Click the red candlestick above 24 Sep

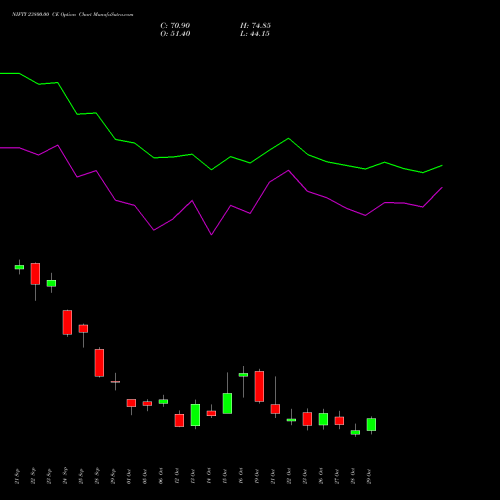(x=67, y=322)
